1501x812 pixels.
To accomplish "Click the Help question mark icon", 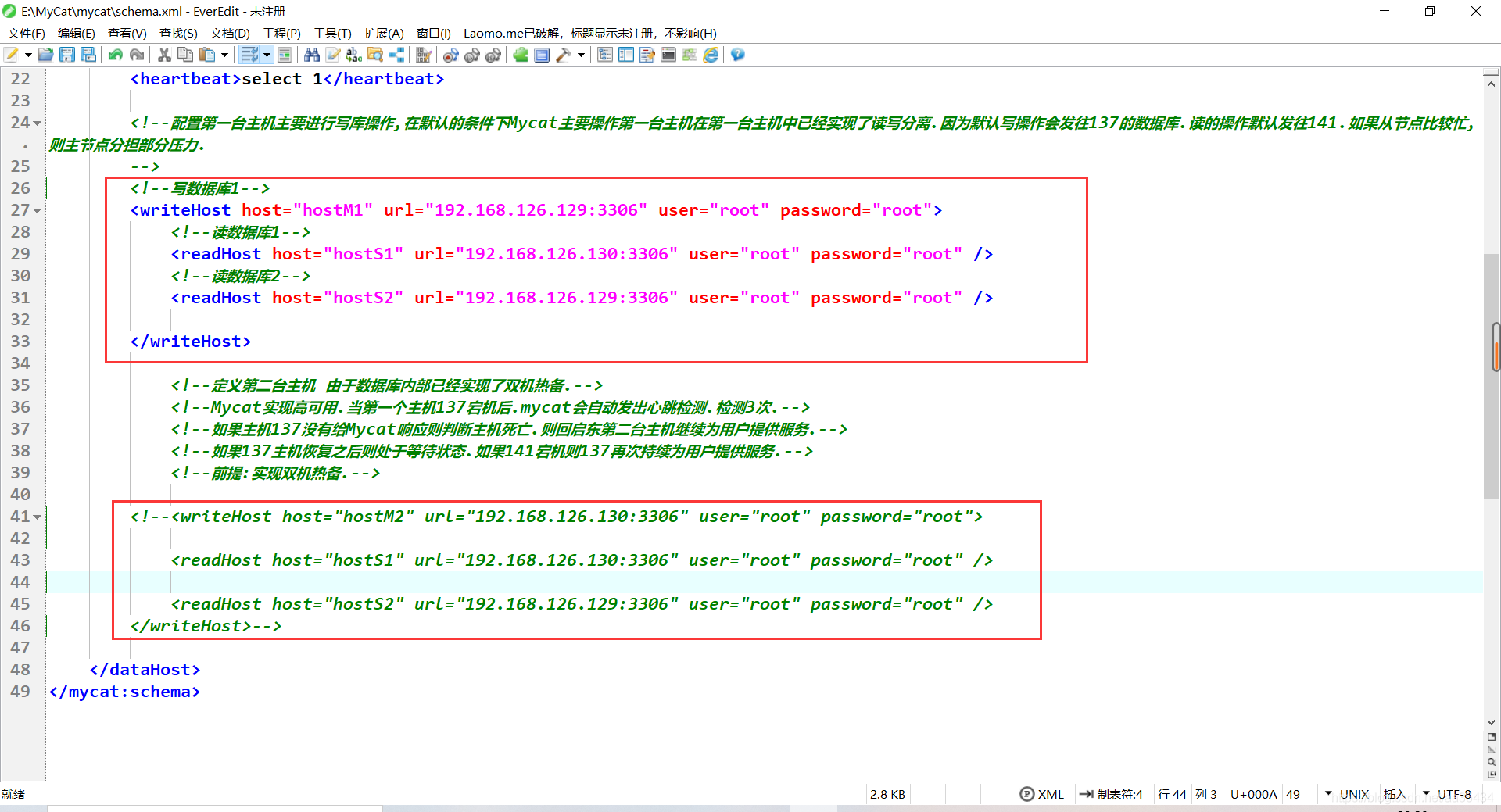I will (x=738, y=55).
